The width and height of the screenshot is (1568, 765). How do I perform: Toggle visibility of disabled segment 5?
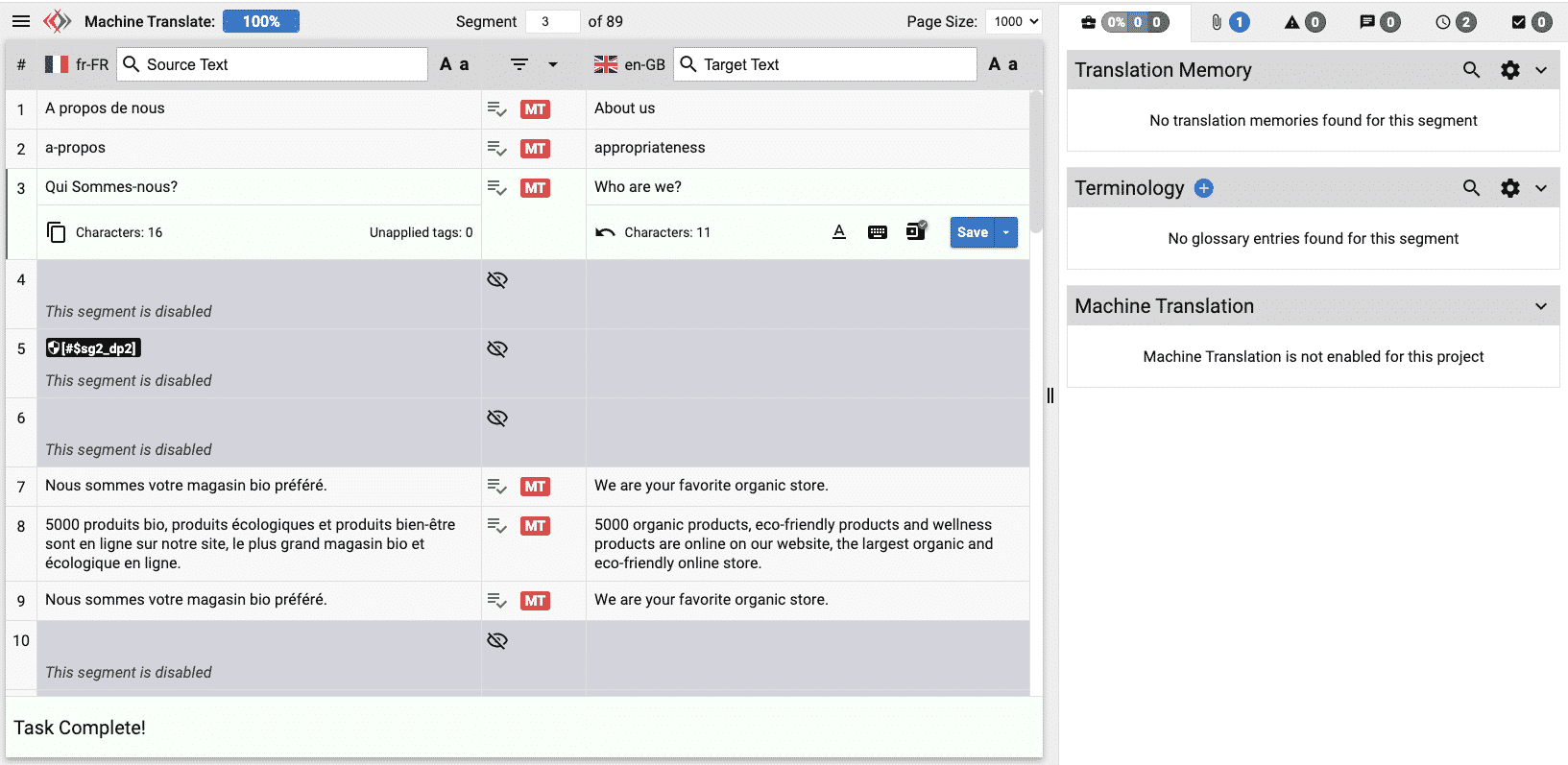[x=497, y=349]
